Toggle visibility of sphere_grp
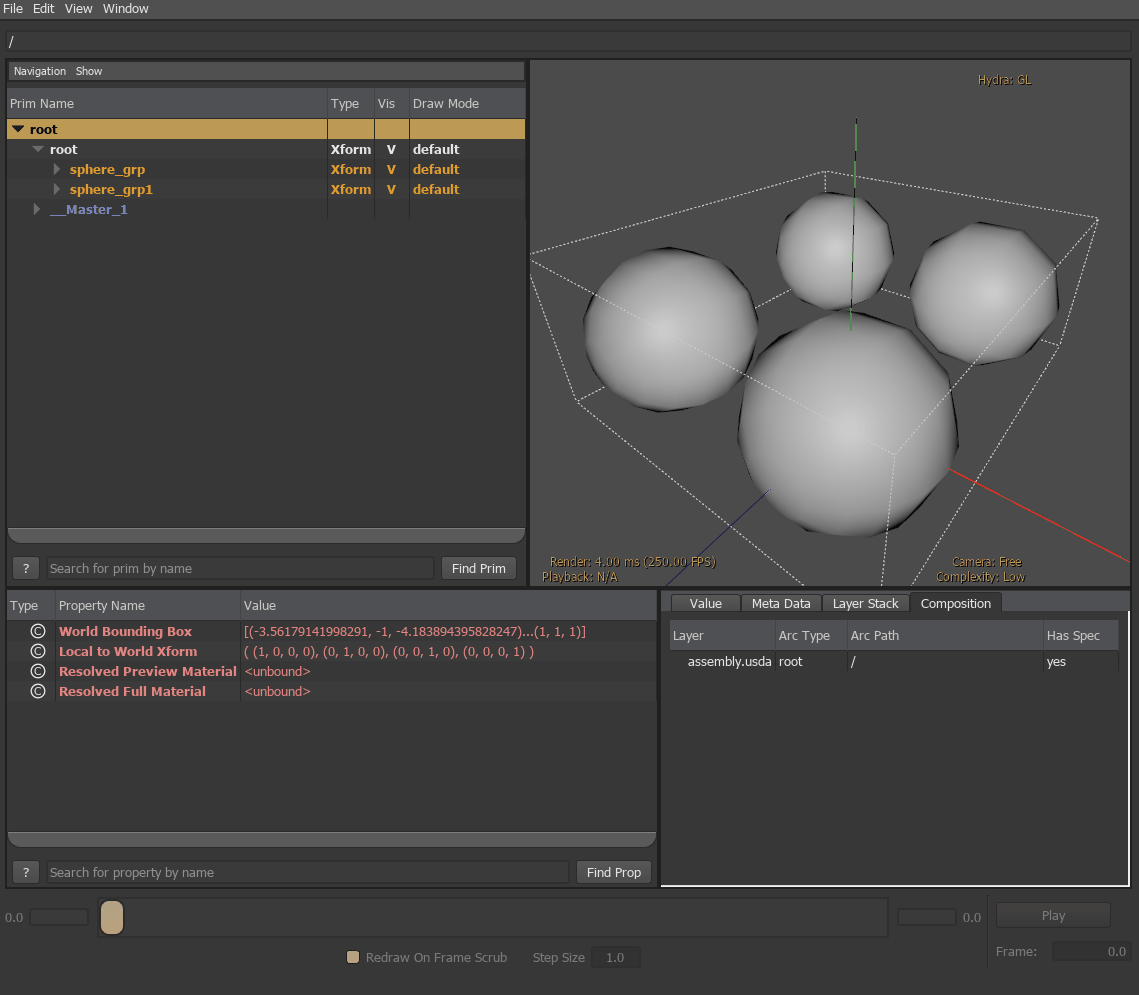Screen dimensions: 1139x995 point(389,169)
